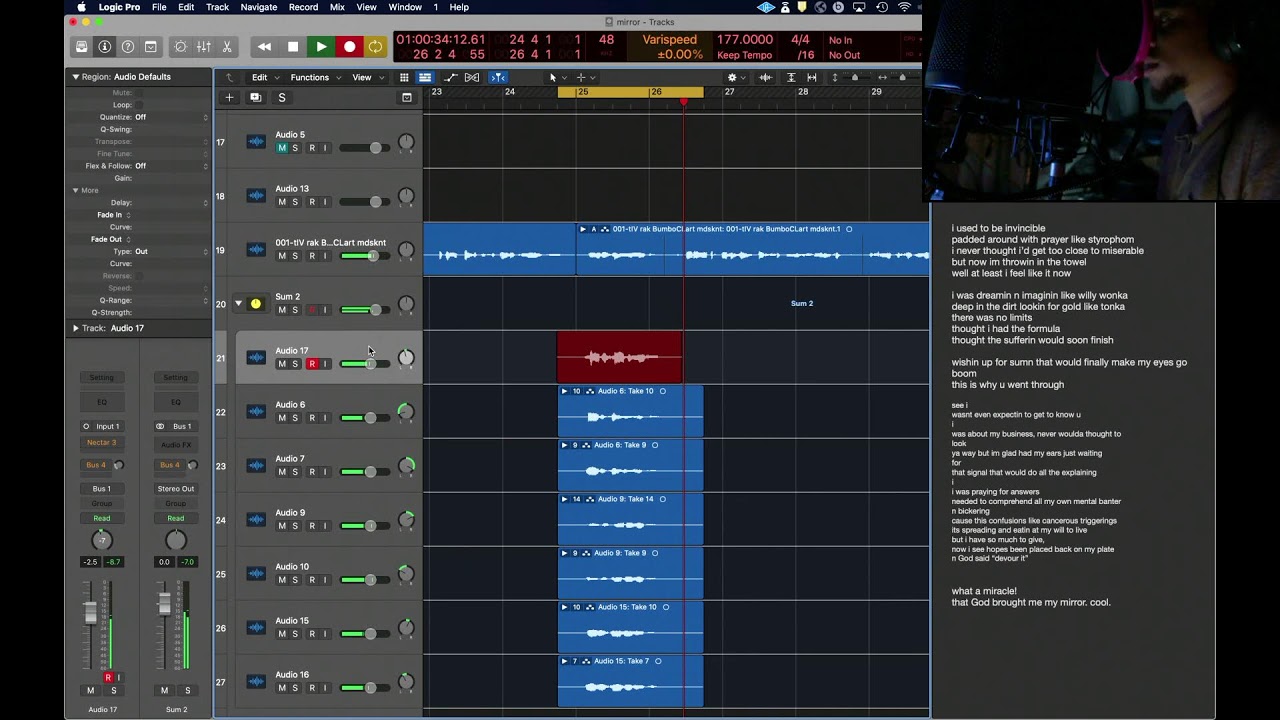The image size is (1280, 720).
Task: Toggle input monitoring on Audio 6
Action: 325,418
